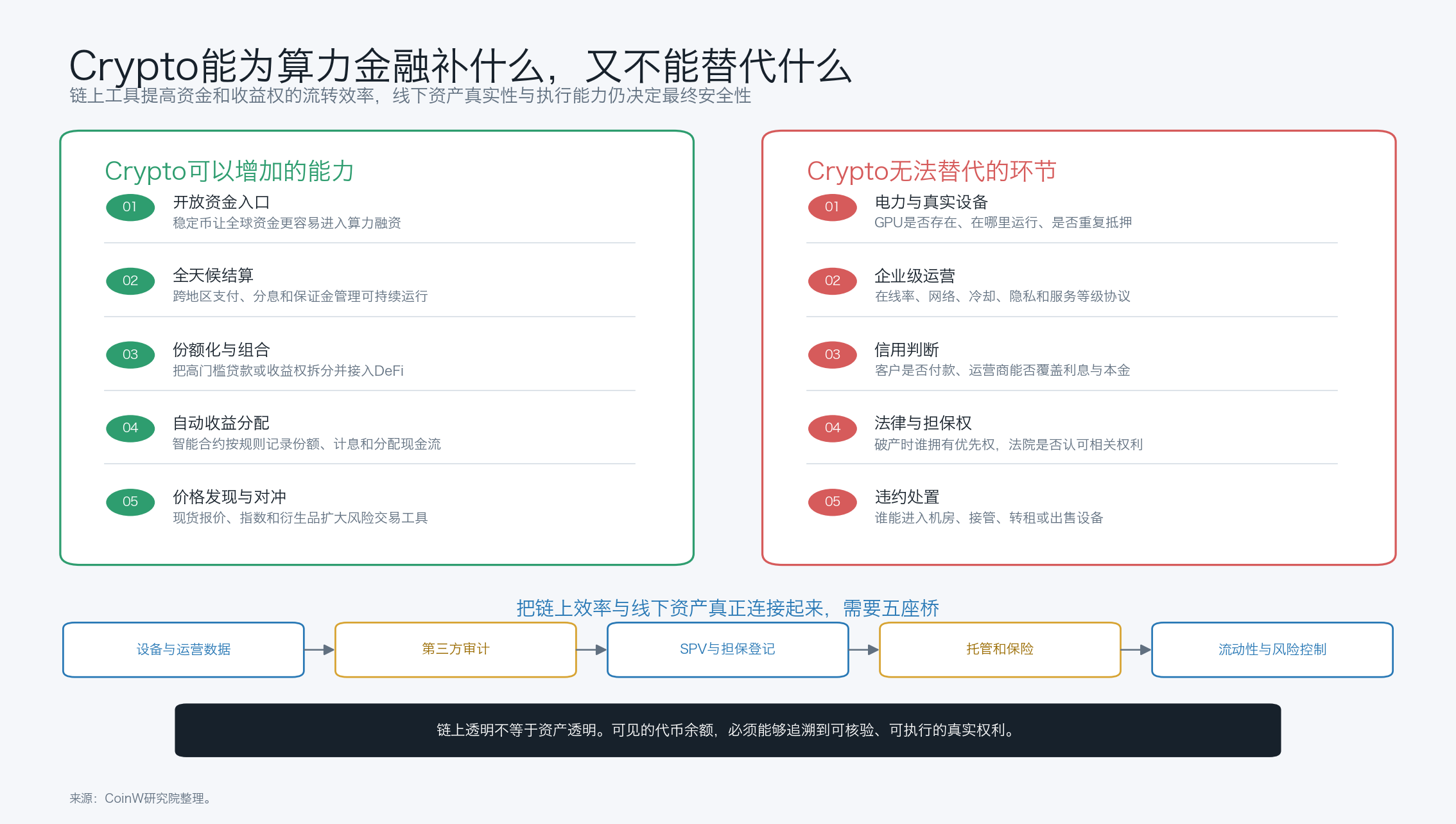Click green badge 03 beside 份额化与组合
Image resolution: width=1456 pixels, height=824 pixels.
(130, 355)
